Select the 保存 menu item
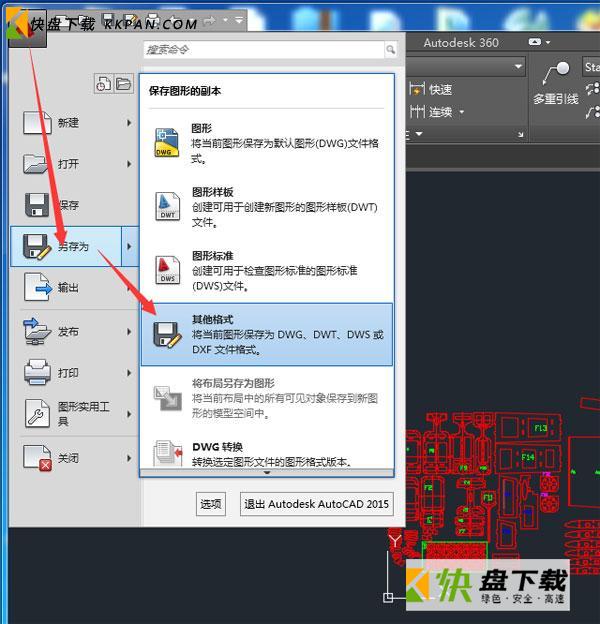Screen dimensions: 600x624 click(x=74, y=205)
